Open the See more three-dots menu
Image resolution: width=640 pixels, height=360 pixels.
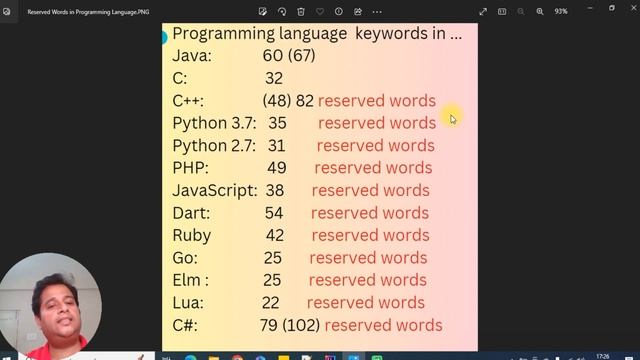click(x=377, y=12)
